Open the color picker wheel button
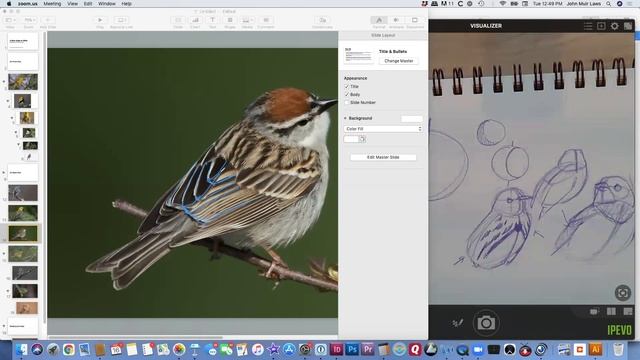This screenshot has height=360, width=640. (x=362, y=139)
